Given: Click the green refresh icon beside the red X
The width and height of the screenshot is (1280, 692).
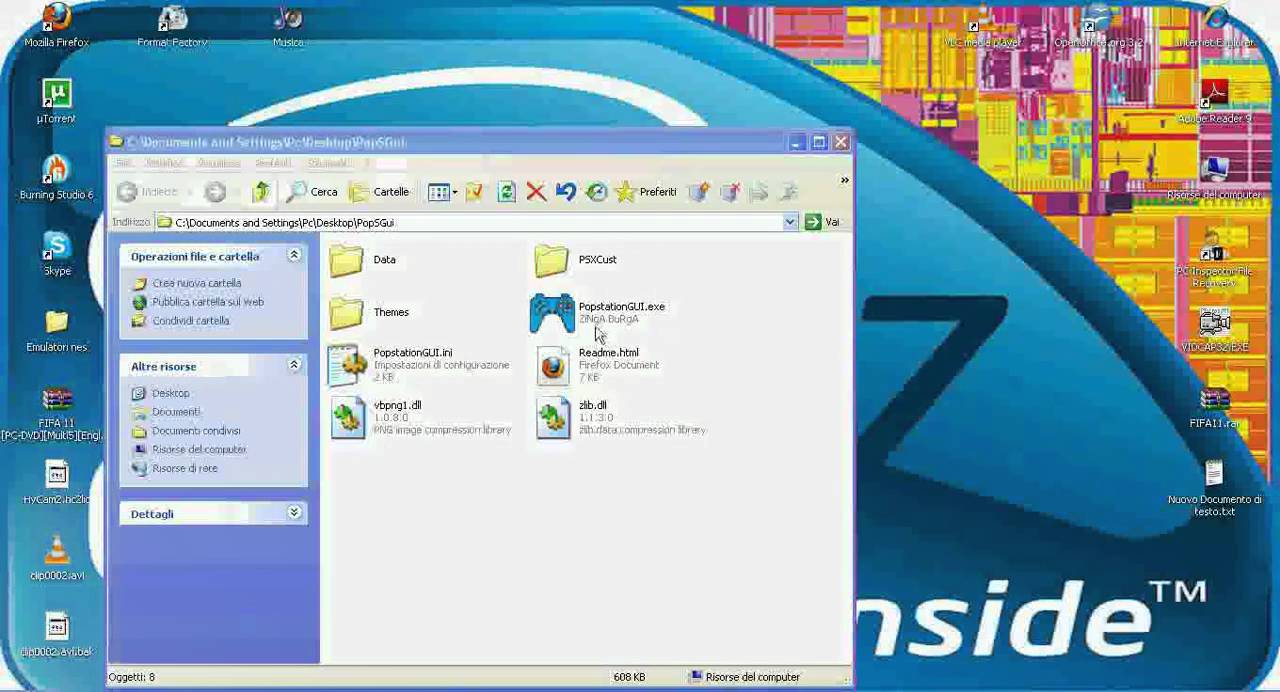Looking at the screenshot, I should (506, 192).
